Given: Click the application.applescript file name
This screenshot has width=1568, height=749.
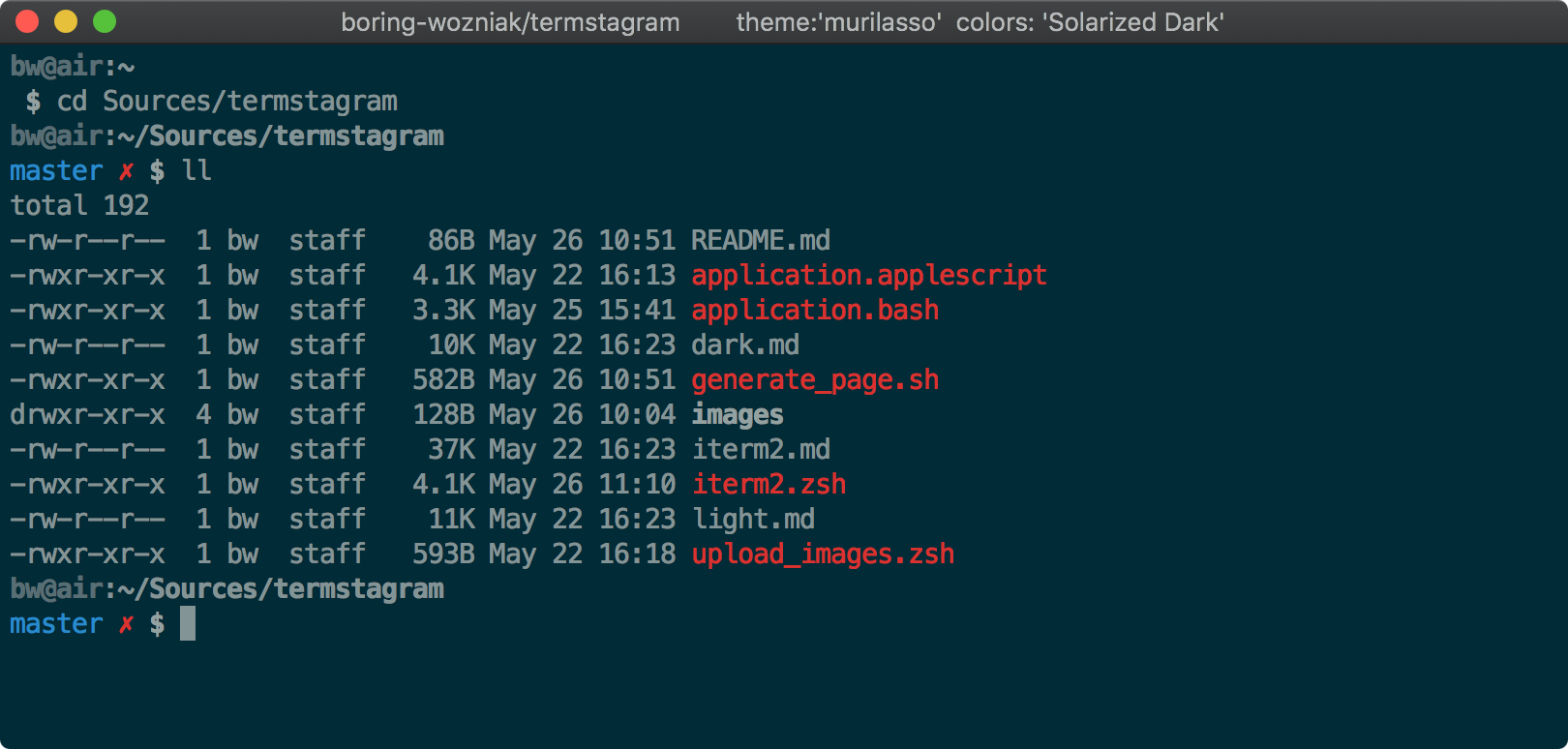Looking at the screenshot, I should [x=868, y=275].
